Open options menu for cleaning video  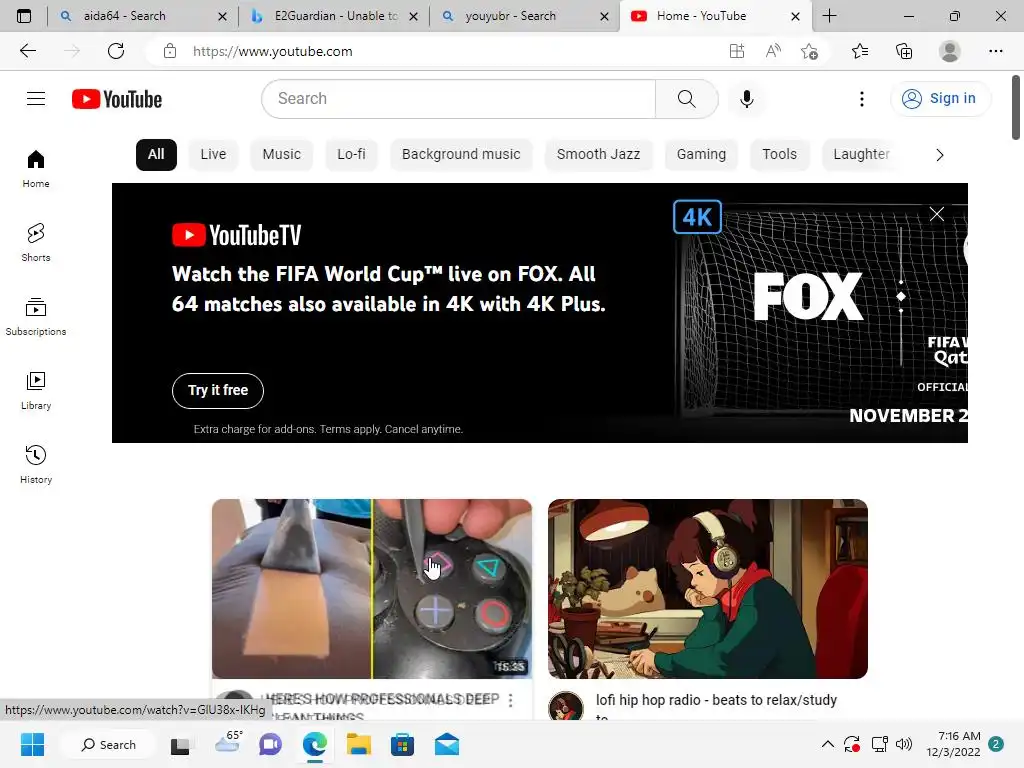[510, 700]
